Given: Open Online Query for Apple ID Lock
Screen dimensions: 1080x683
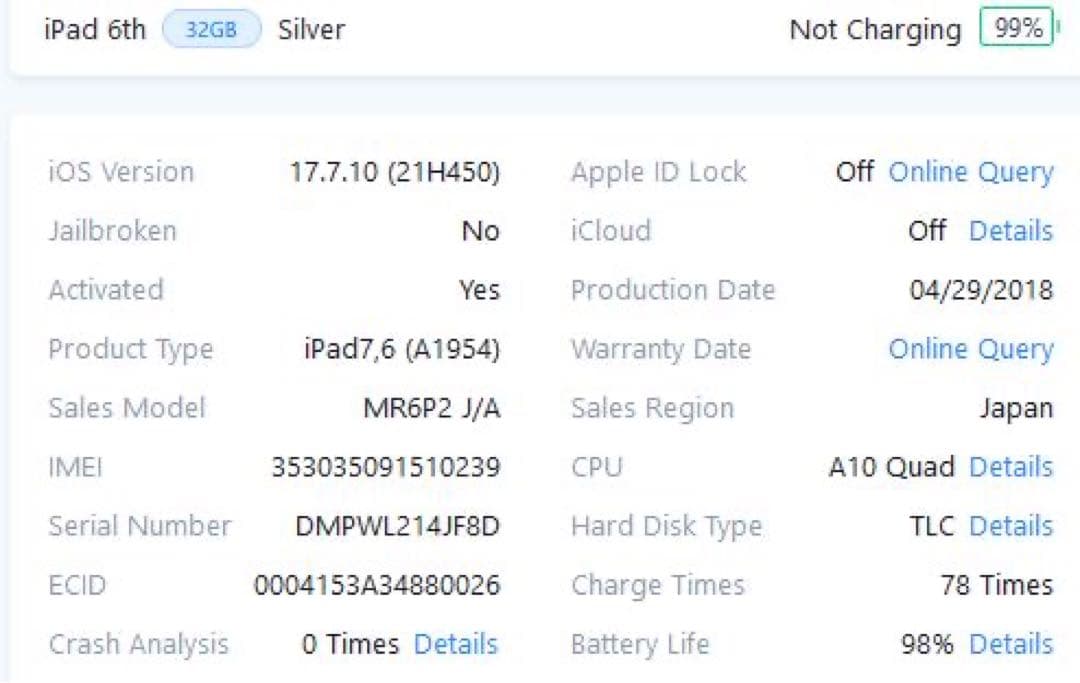Looking at the screenshot, I should tap(971, 171).
